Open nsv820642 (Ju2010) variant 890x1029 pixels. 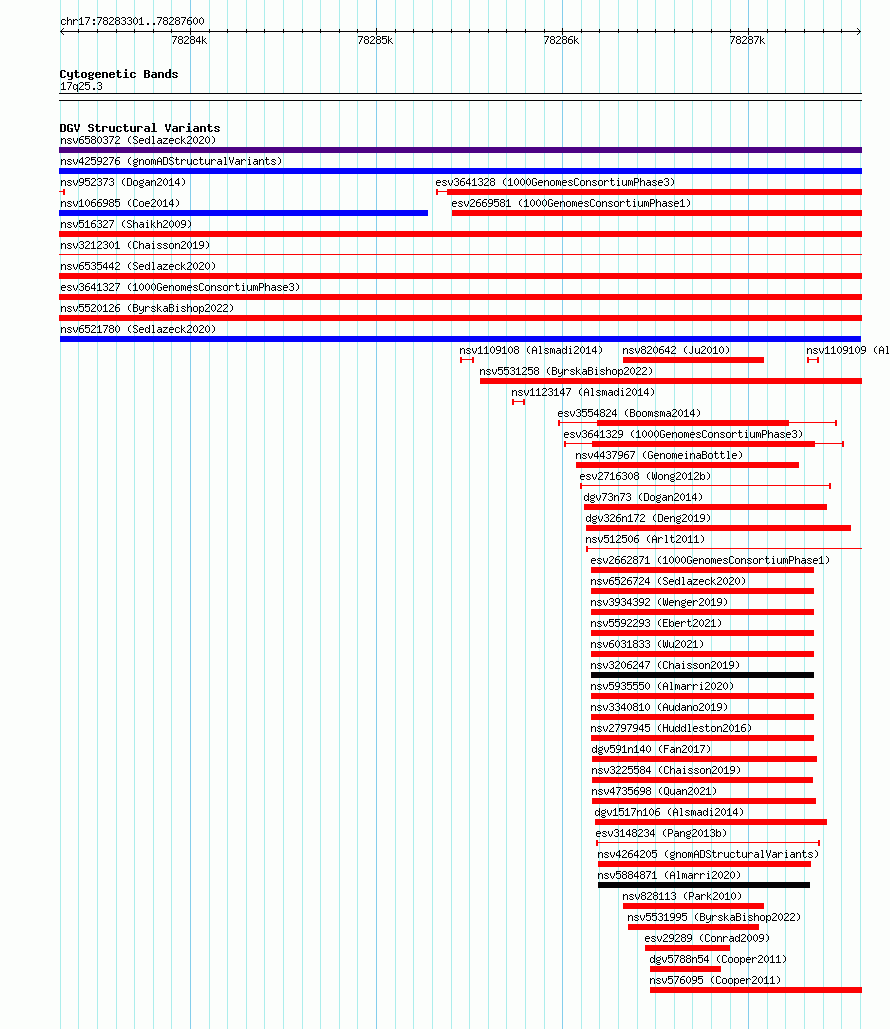[x=676, y=350]
